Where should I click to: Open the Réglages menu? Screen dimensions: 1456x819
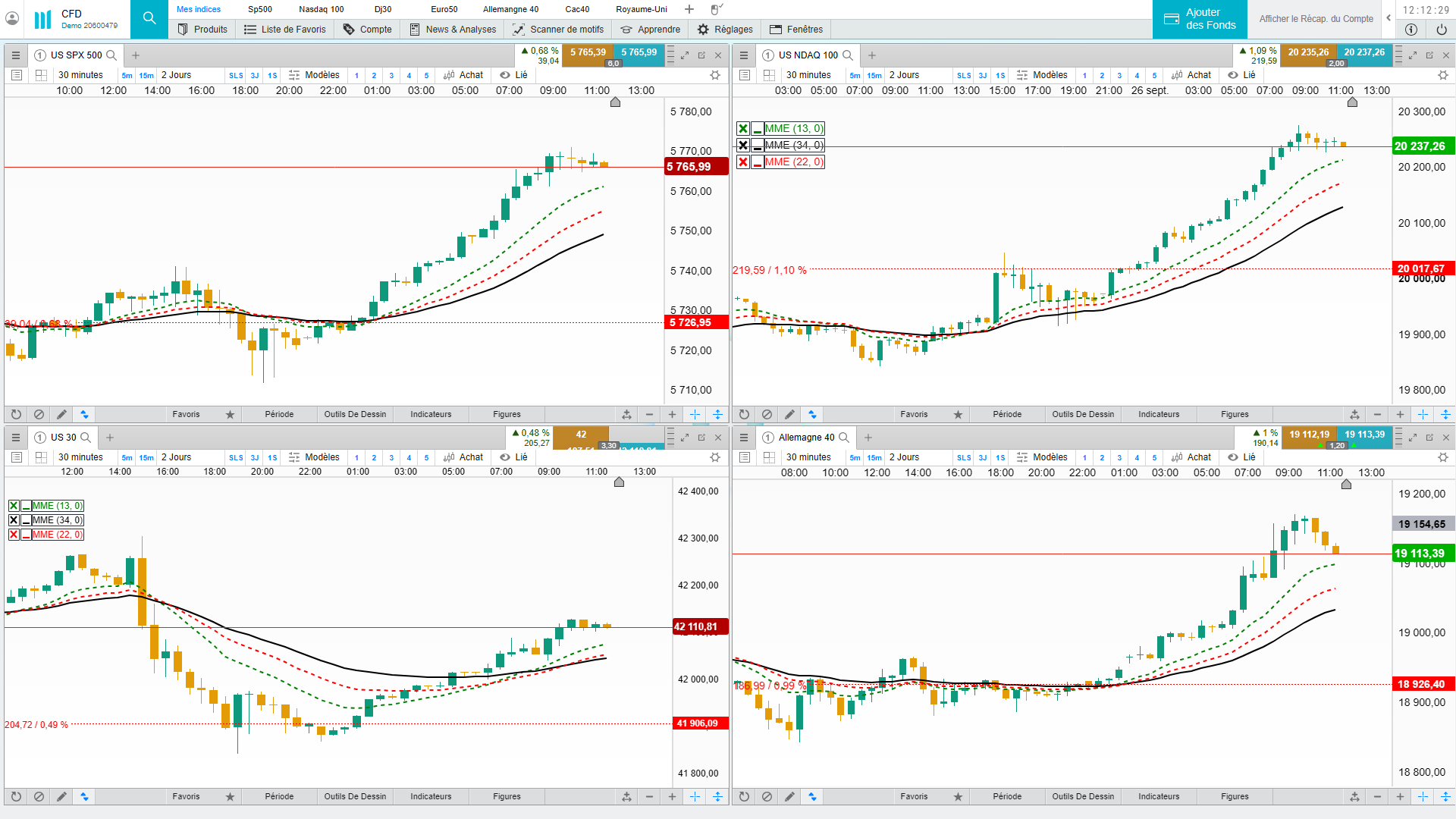coord(725,30)
